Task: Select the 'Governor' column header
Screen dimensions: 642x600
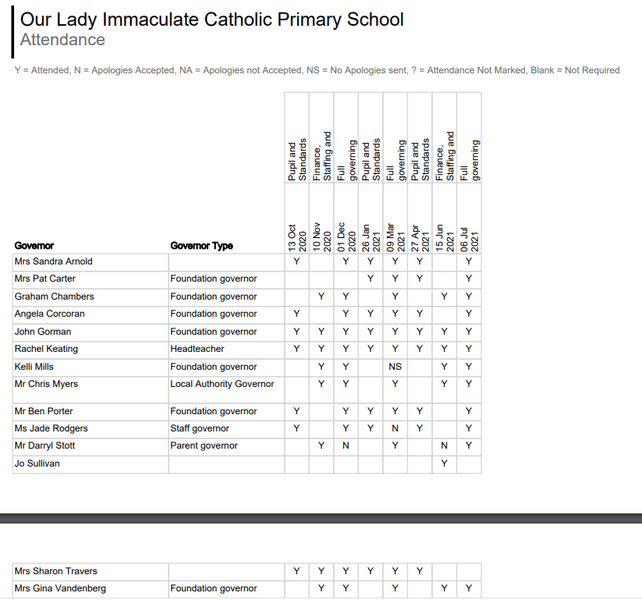Action: [34, 246]
